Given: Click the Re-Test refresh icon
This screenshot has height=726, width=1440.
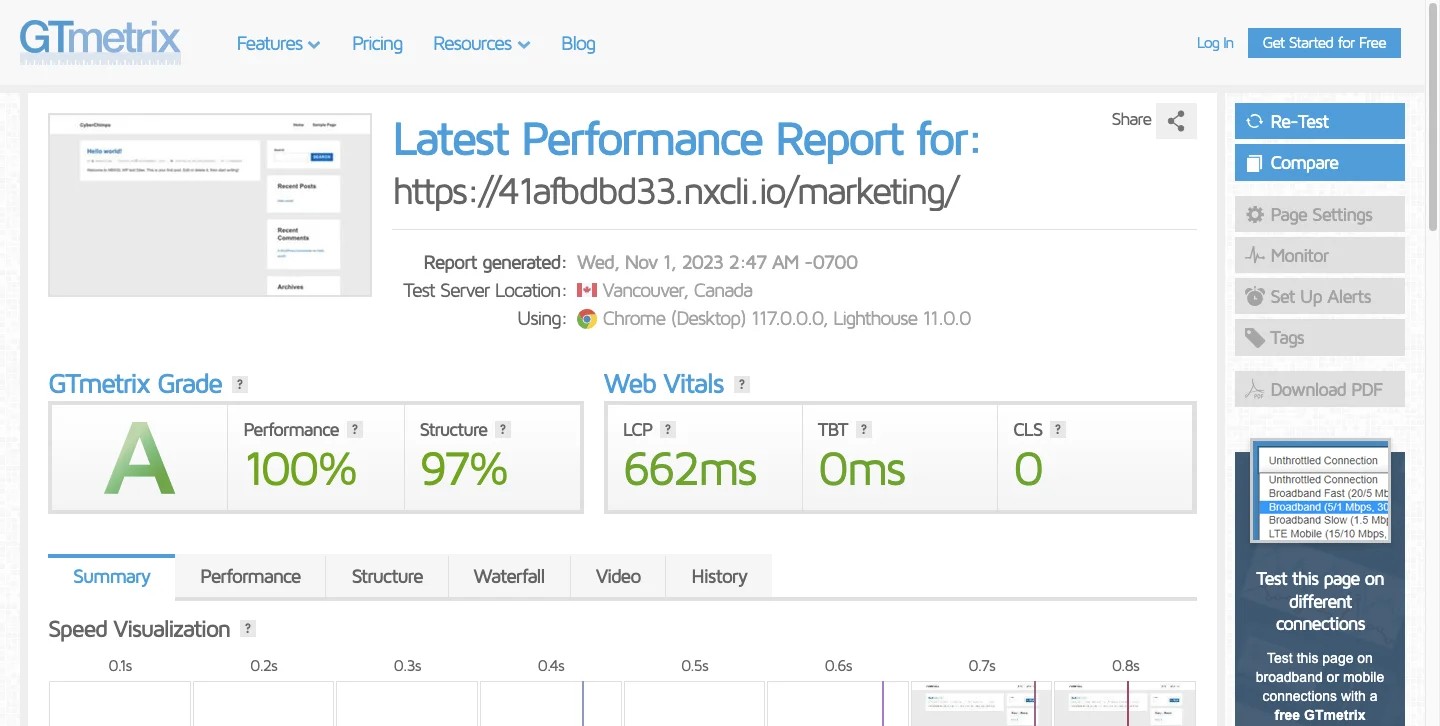Looking at the screenshot, I should pyautogui.click(x=1255, y=120).
